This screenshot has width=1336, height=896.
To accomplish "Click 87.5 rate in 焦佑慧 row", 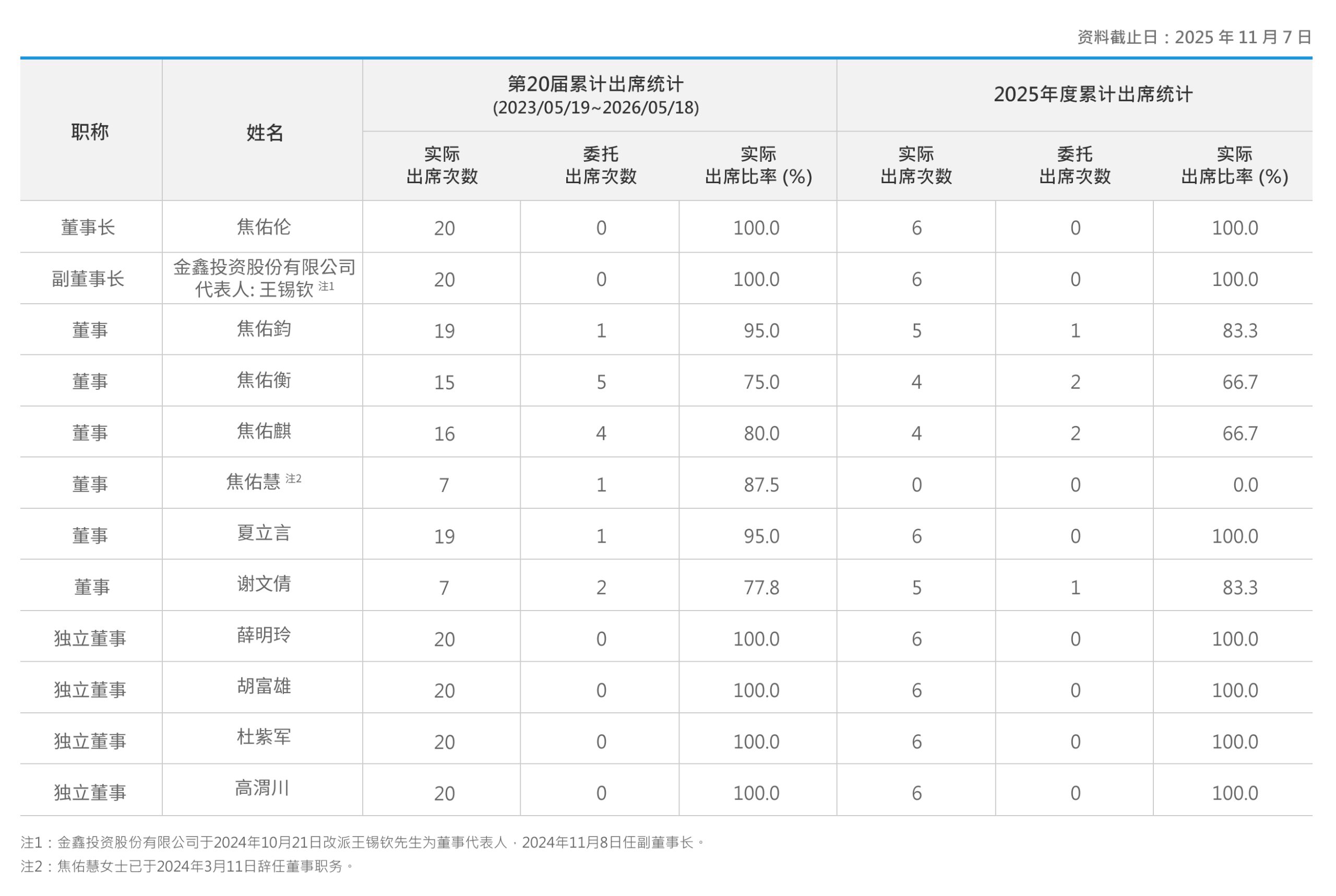I will coord(761,485).
